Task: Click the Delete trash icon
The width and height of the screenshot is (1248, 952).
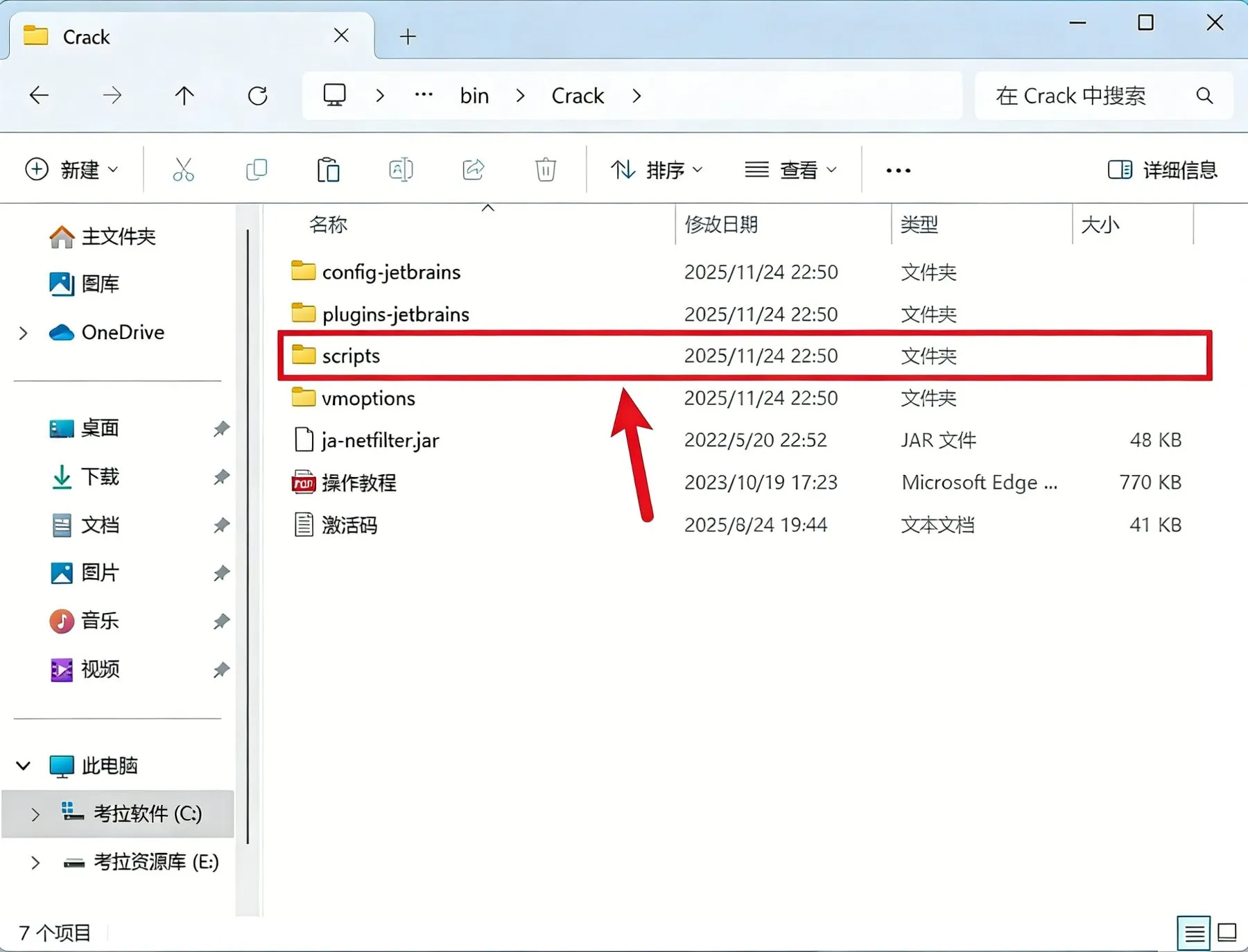Action: point(546,170)
